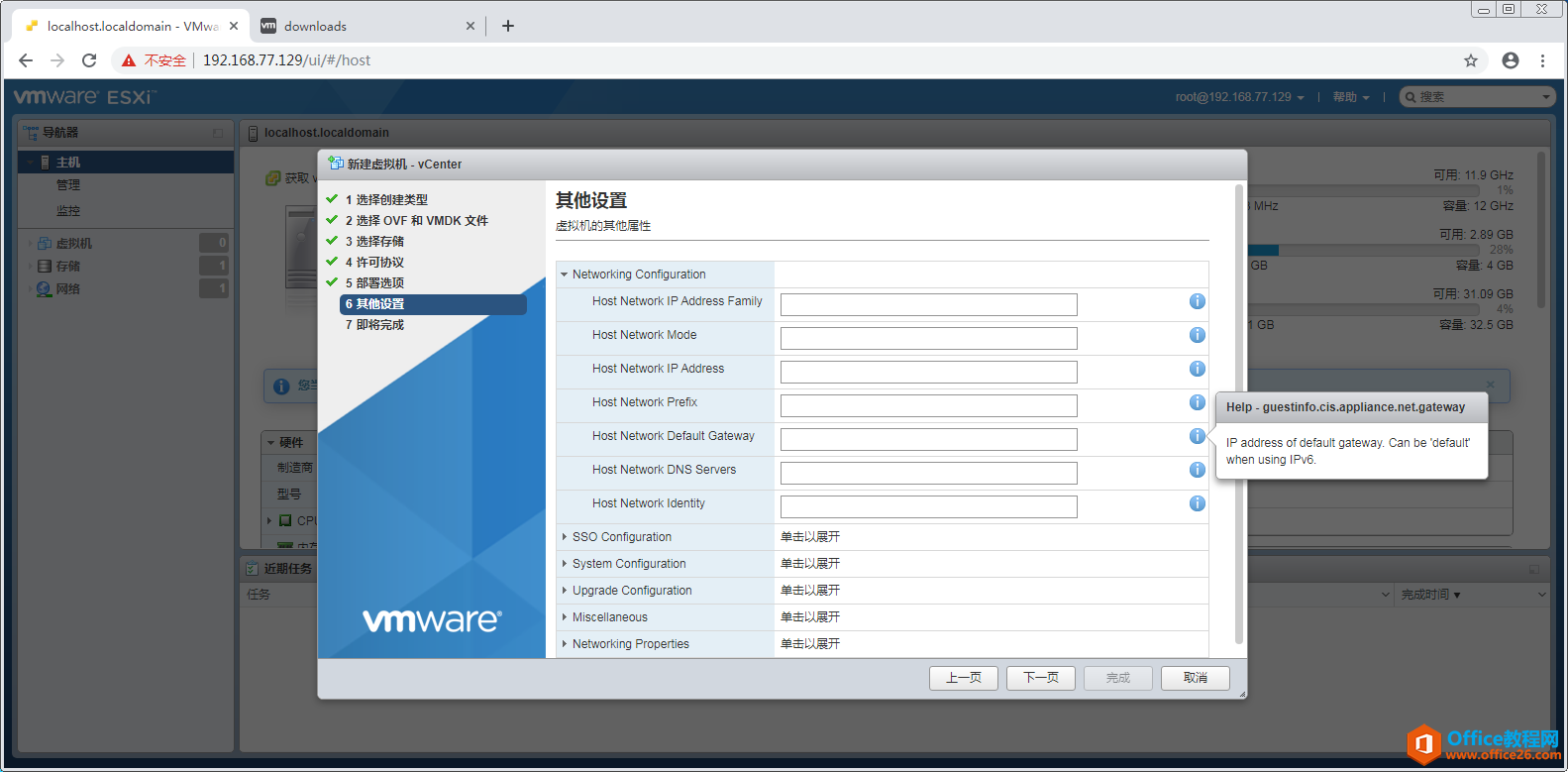The width and height of the screenshot is (1568, 772).
Task: Click Host Network DNS Servers input field
Action: 929,473
